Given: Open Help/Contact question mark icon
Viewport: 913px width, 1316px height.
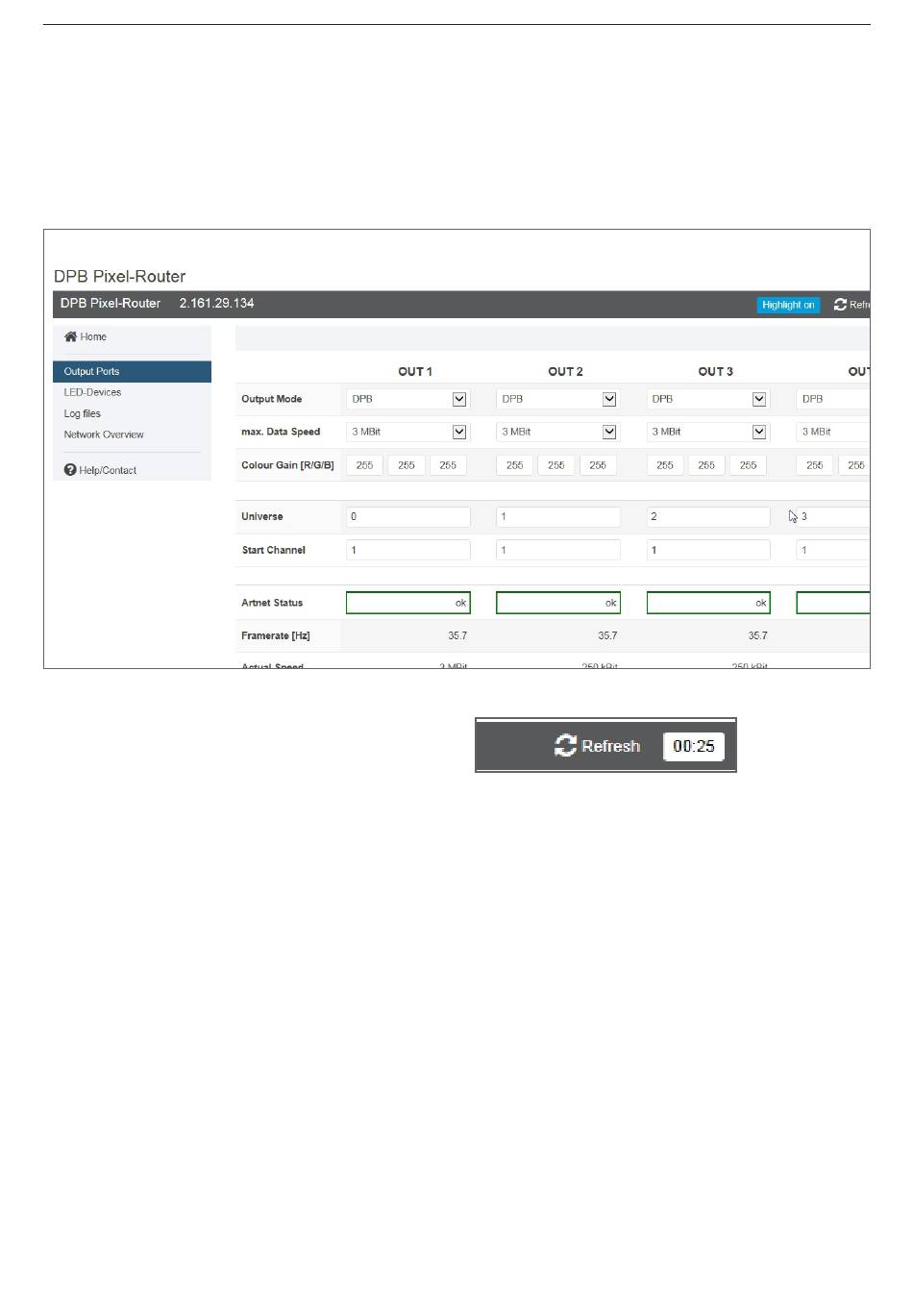Looking at the screenshot, I should 70,470.
